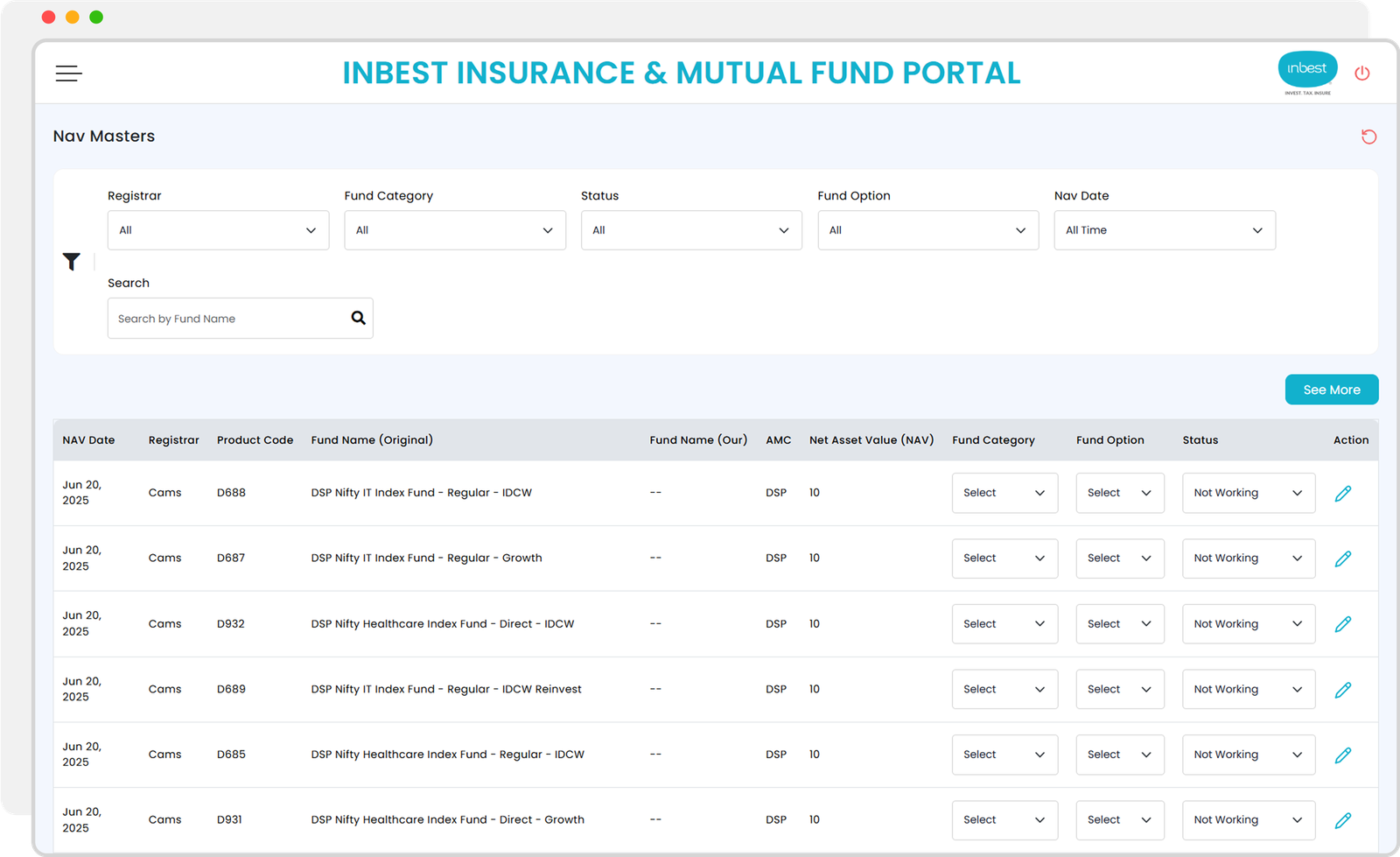Open the hamburger navigation menu
The width and height of the screenshot is (1400, 857).
point(68,74)
